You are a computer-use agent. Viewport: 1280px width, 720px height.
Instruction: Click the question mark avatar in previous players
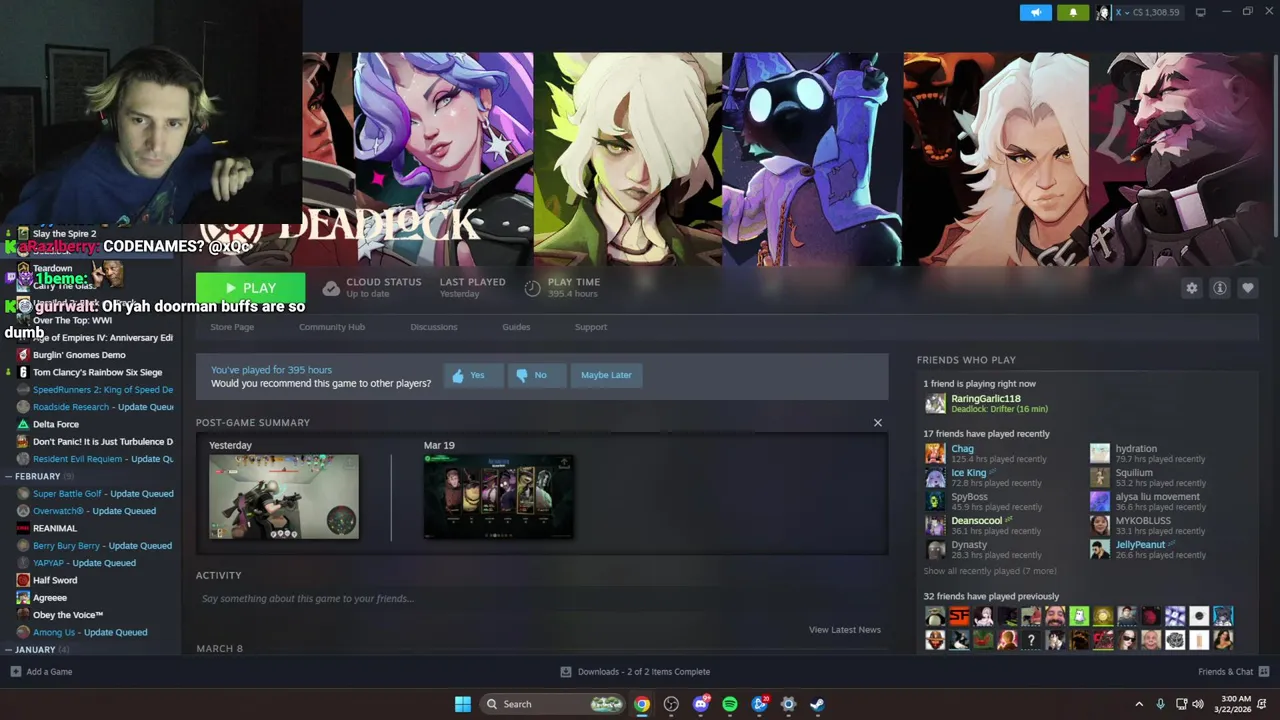click(1031, 640)
